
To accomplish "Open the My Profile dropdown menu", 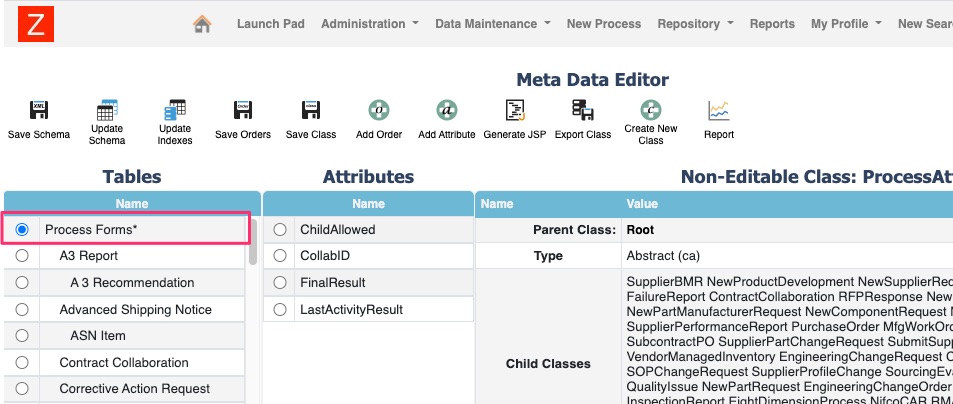I will click(846, 24).
